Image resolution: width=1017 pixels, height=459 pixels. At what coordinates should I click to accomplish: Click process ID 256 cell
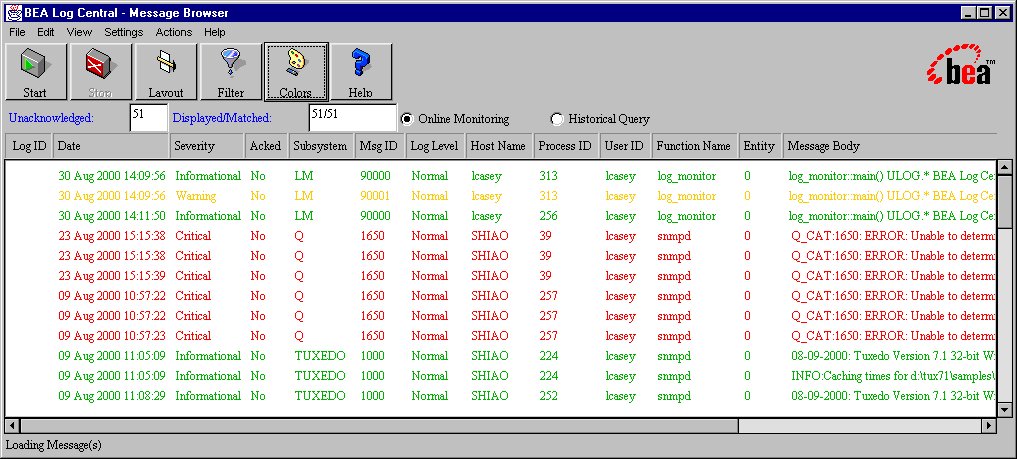point(548,216)
